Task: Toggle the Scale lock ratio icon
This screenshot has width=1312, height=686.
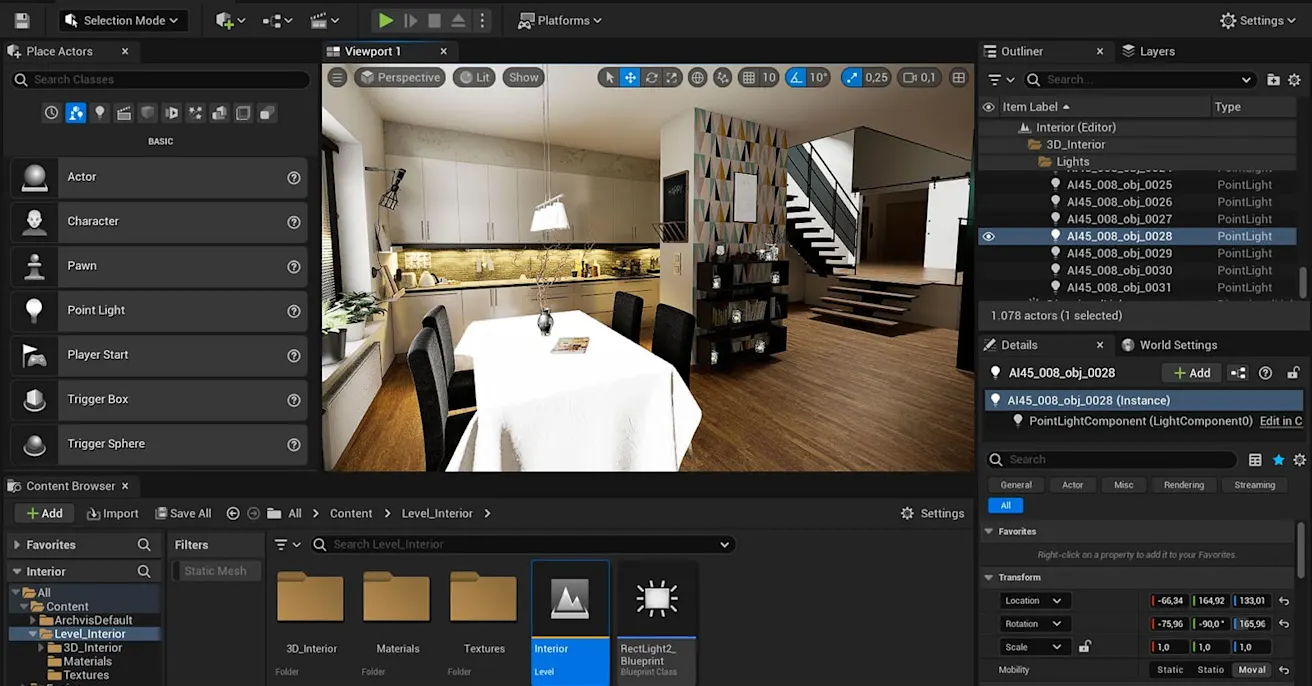Action: (1085, 647)
